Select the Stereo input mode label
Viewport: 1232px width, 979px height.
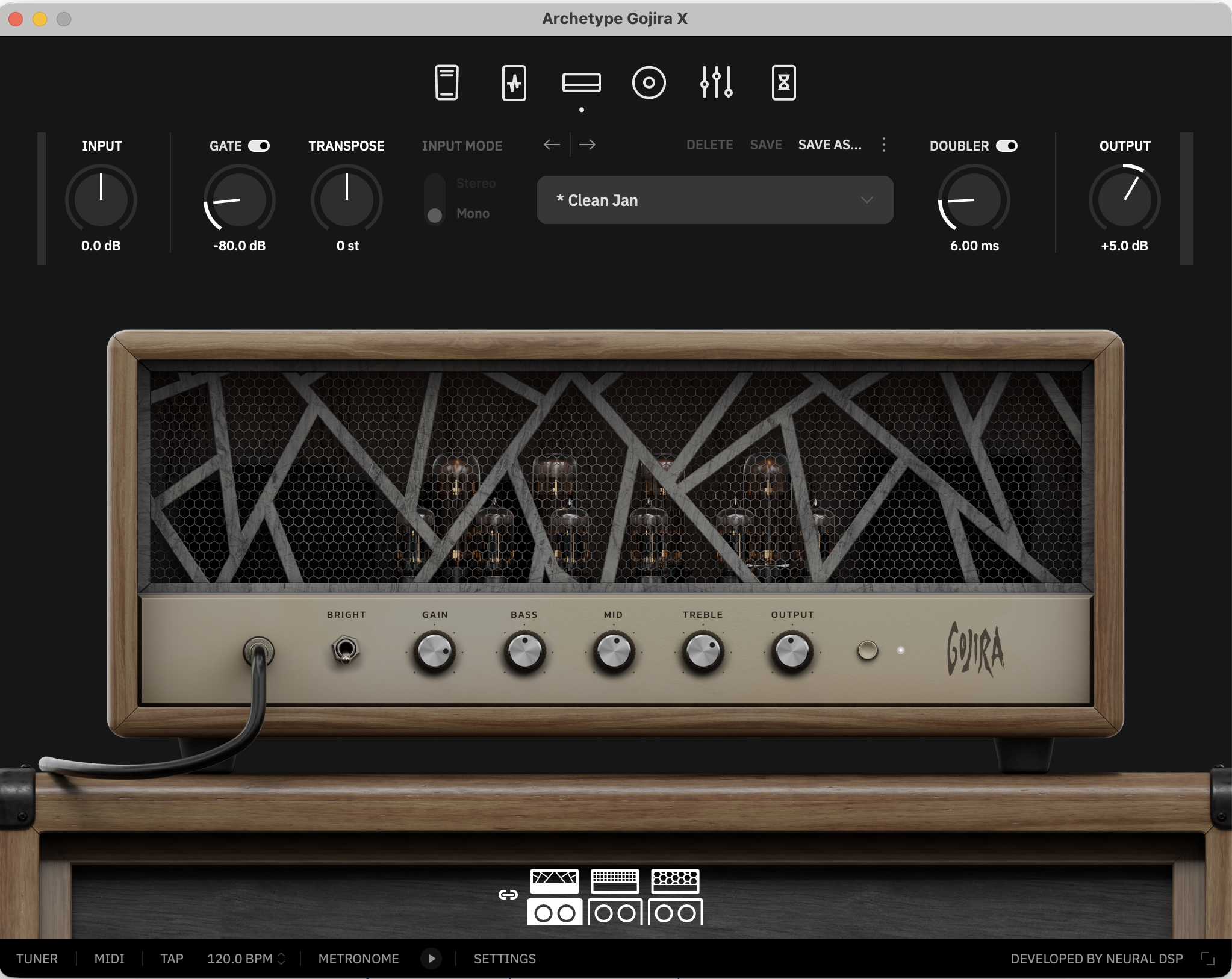coord(476,183)
